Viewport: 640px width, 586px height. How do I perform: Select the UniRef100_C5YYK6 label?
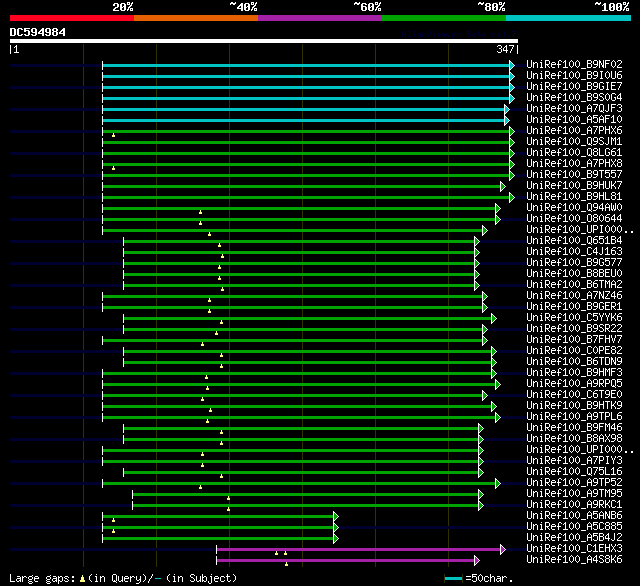tap(574, 318)
